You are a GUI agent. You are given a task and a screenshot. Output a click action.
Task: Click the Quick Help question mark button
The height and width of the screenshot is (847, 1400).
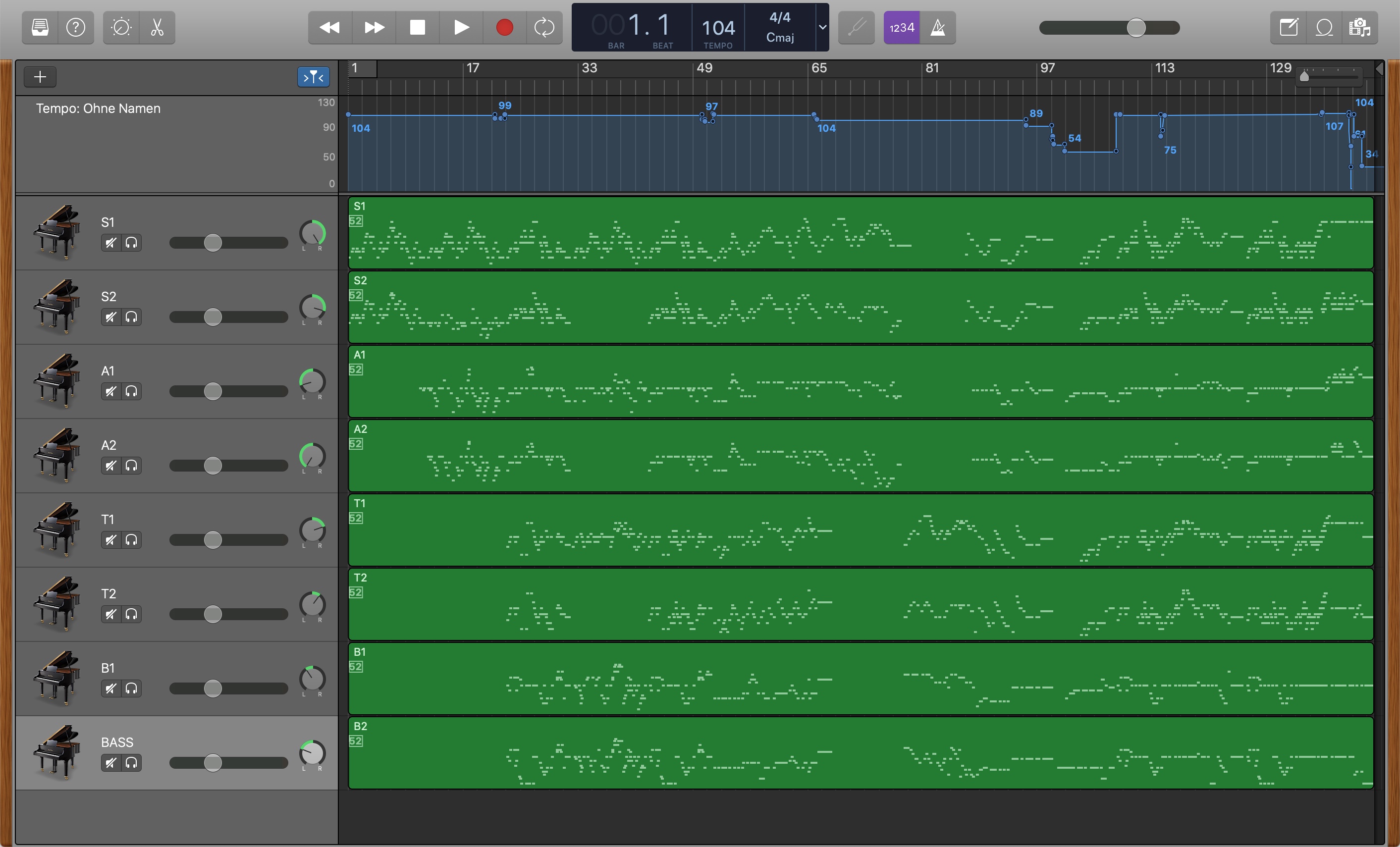click(x=76, y=27)
